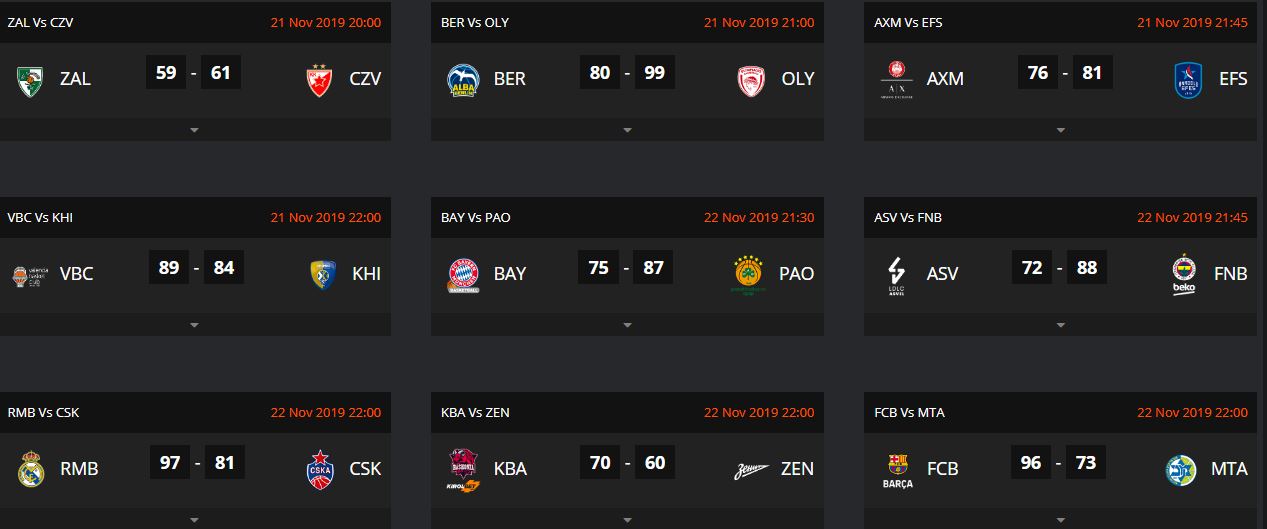
Task: Click the Anadolu Efes (EFS) logo
Action: 1187,80
